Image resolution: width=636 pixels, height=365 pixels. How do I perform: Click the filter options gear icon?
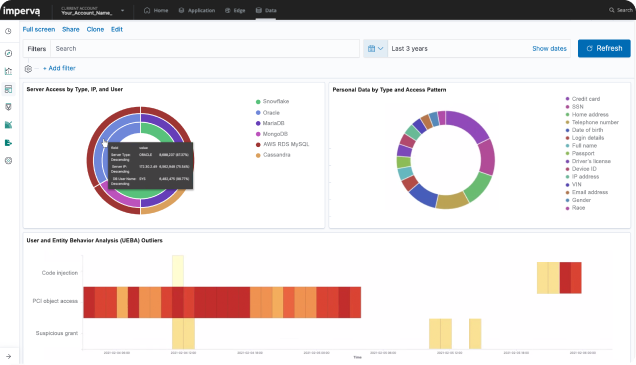click(x=28, y=69)
